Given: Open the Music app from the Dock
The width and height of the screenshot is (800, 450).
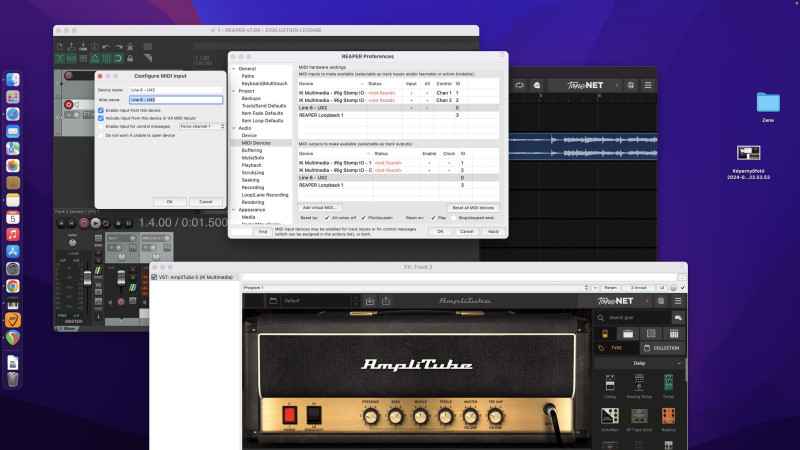Looking at the screenshot, I should 13,234.
